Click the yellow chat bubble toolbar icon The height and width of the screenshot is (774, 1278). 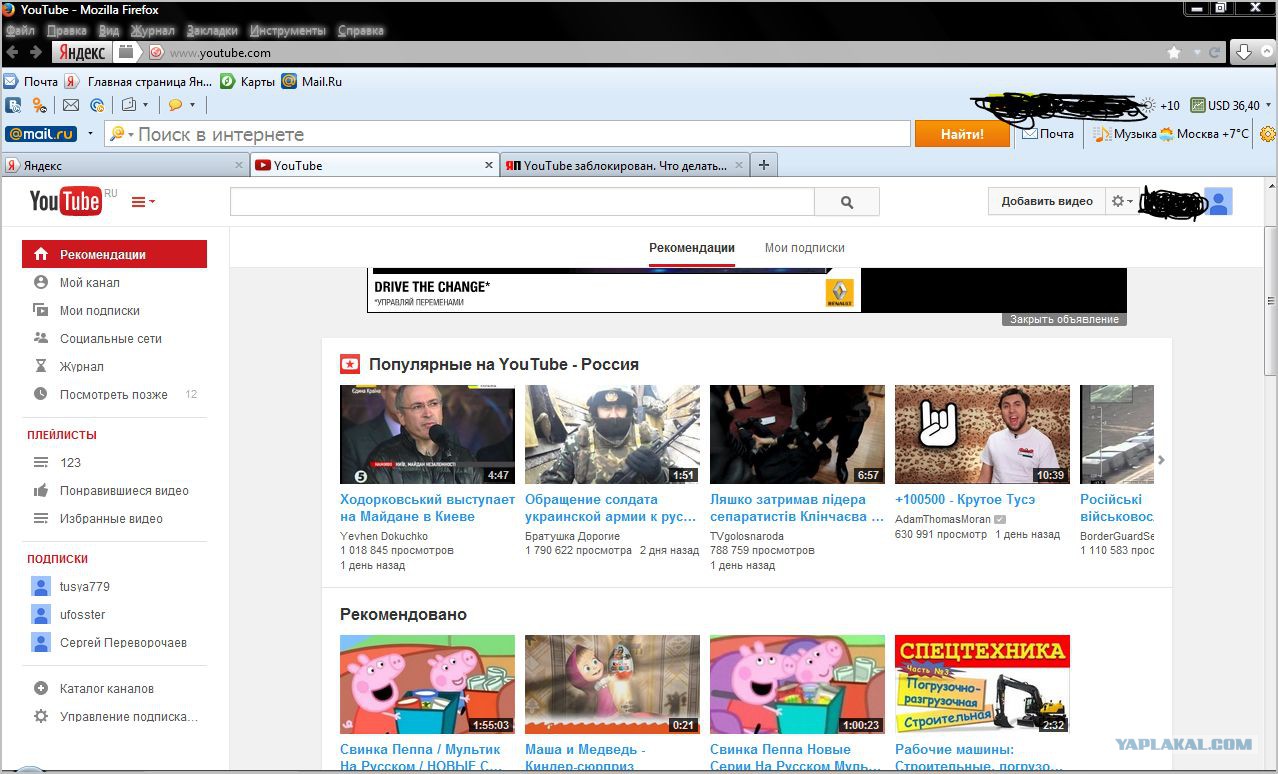click(175, 105)
